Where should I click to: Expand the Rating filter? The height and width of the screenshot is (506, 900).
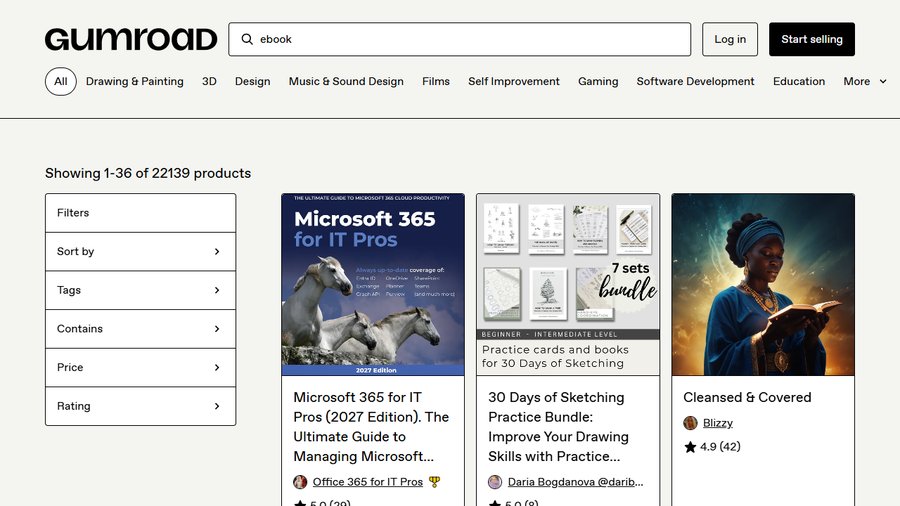click(x=141, y=406)
